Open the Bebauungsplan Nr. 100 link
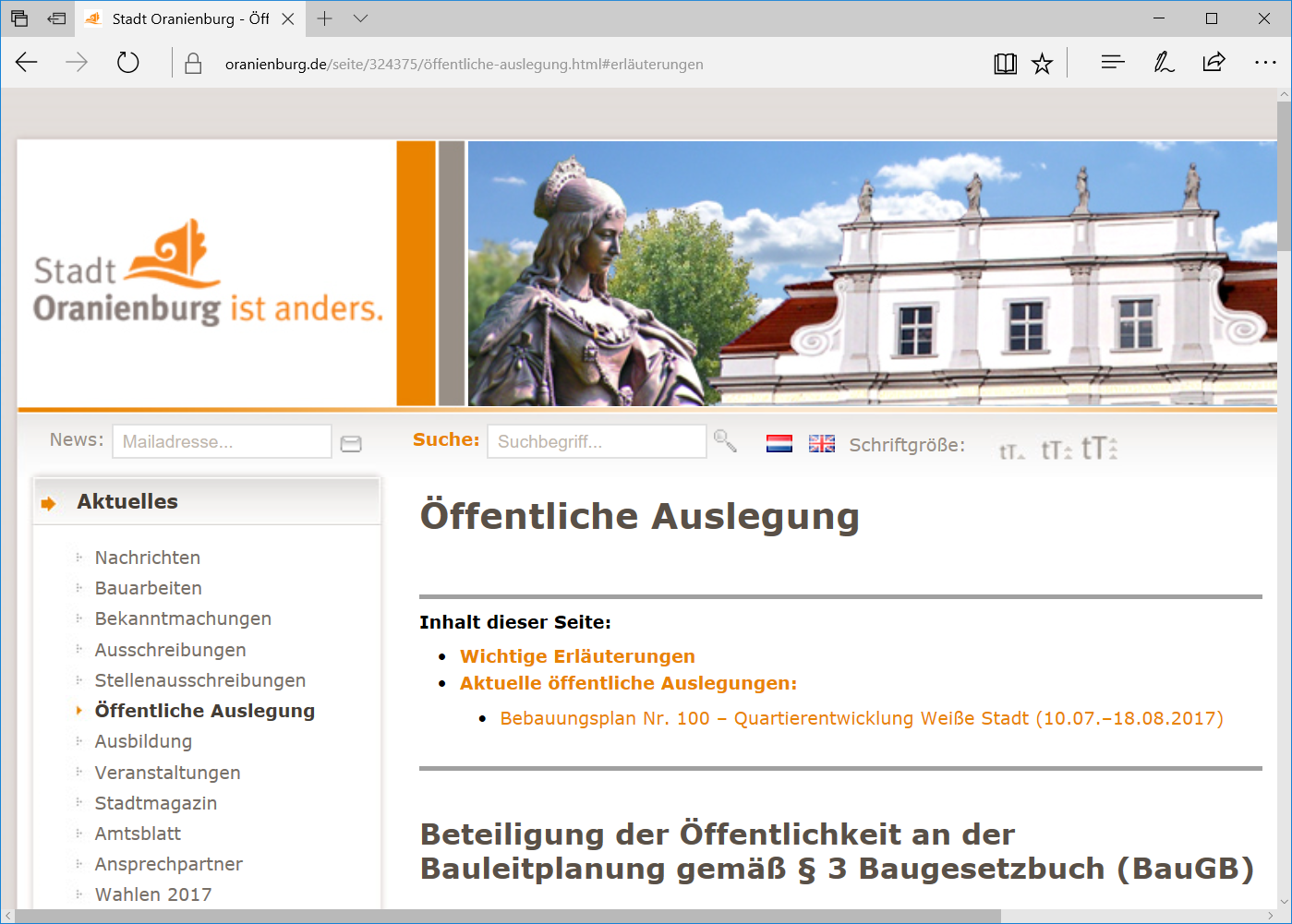Viewport: 1292px width, 924px height. (x=861, y=718)
